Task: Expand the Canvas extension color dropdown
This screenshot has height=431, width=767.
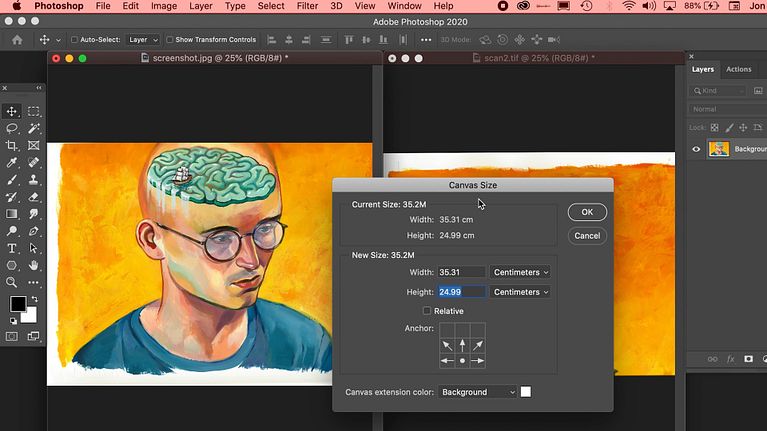Action: pos(477,392)
